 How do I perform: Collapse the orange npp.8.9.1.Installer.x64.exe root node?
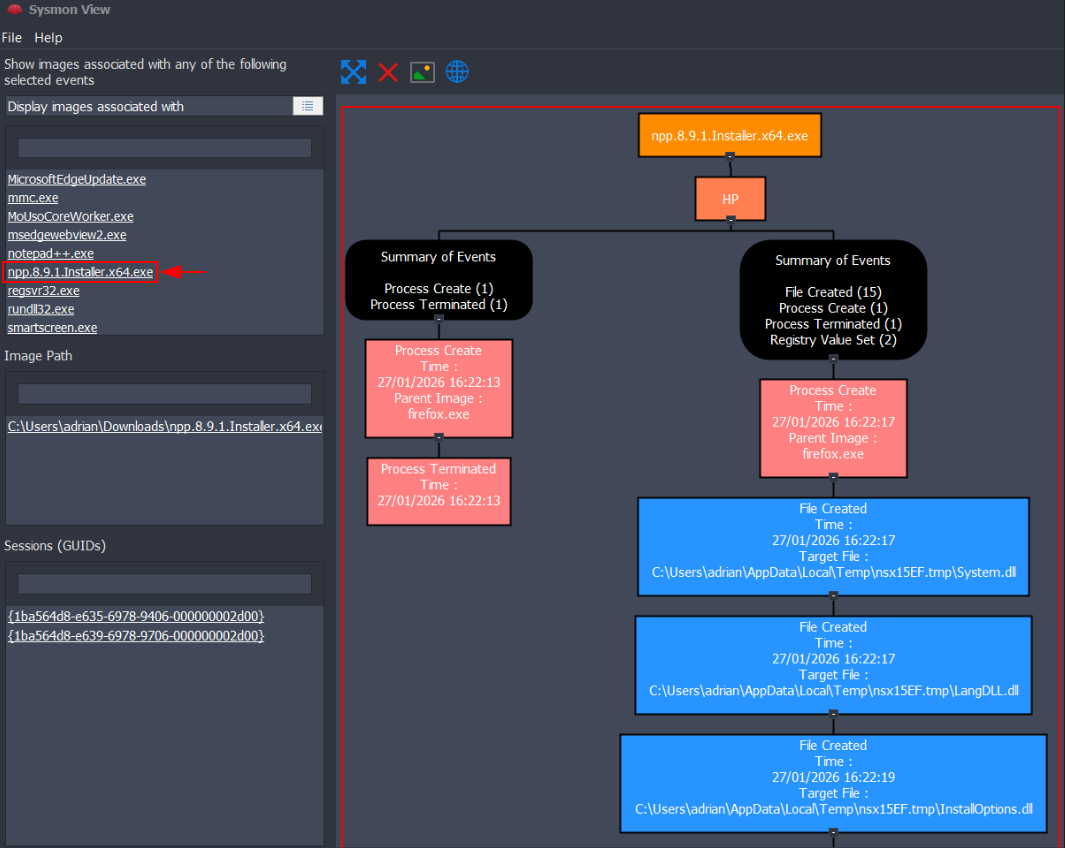[730, 157]
